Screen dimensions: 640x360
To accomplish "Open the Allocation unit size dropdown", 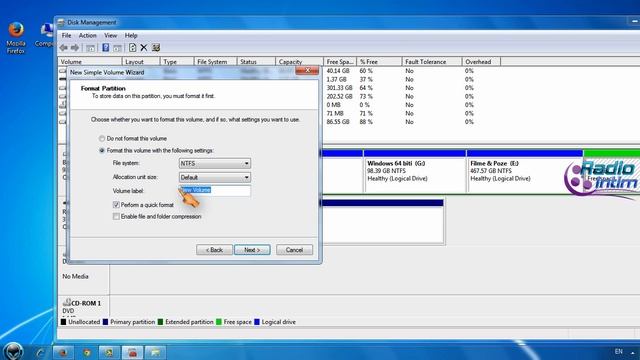I will click(215, 178).
